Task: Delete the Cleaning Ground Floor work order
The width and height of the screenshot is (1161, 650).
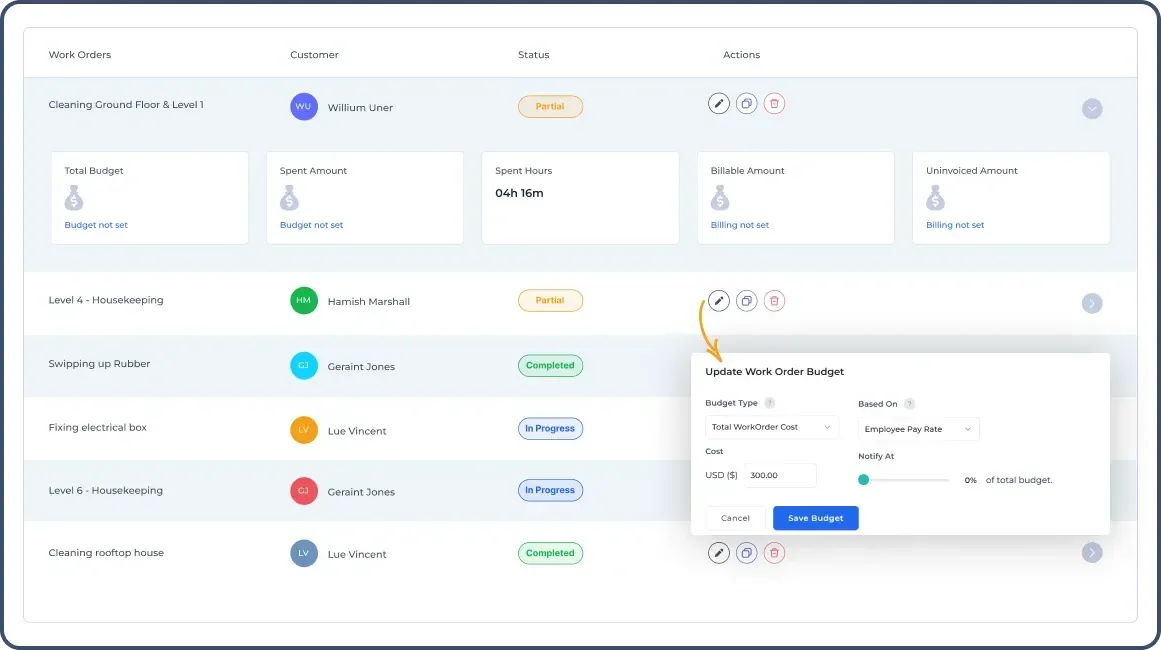Action: 774,103
